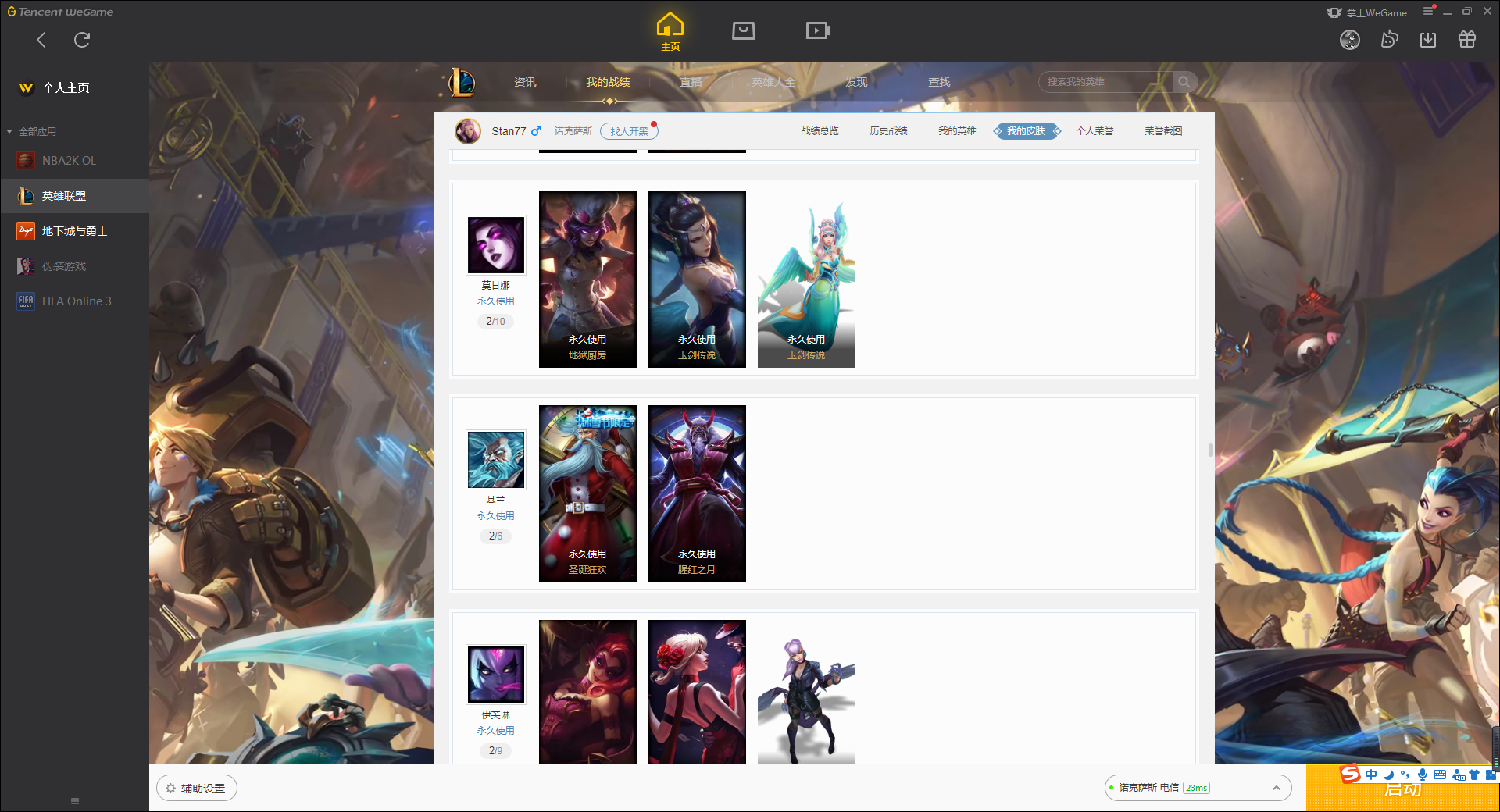Viewport: 1500px width, 812px height.
Task: Switch to 荣誉截图 sub-tab
Action: coord(1163,131)
